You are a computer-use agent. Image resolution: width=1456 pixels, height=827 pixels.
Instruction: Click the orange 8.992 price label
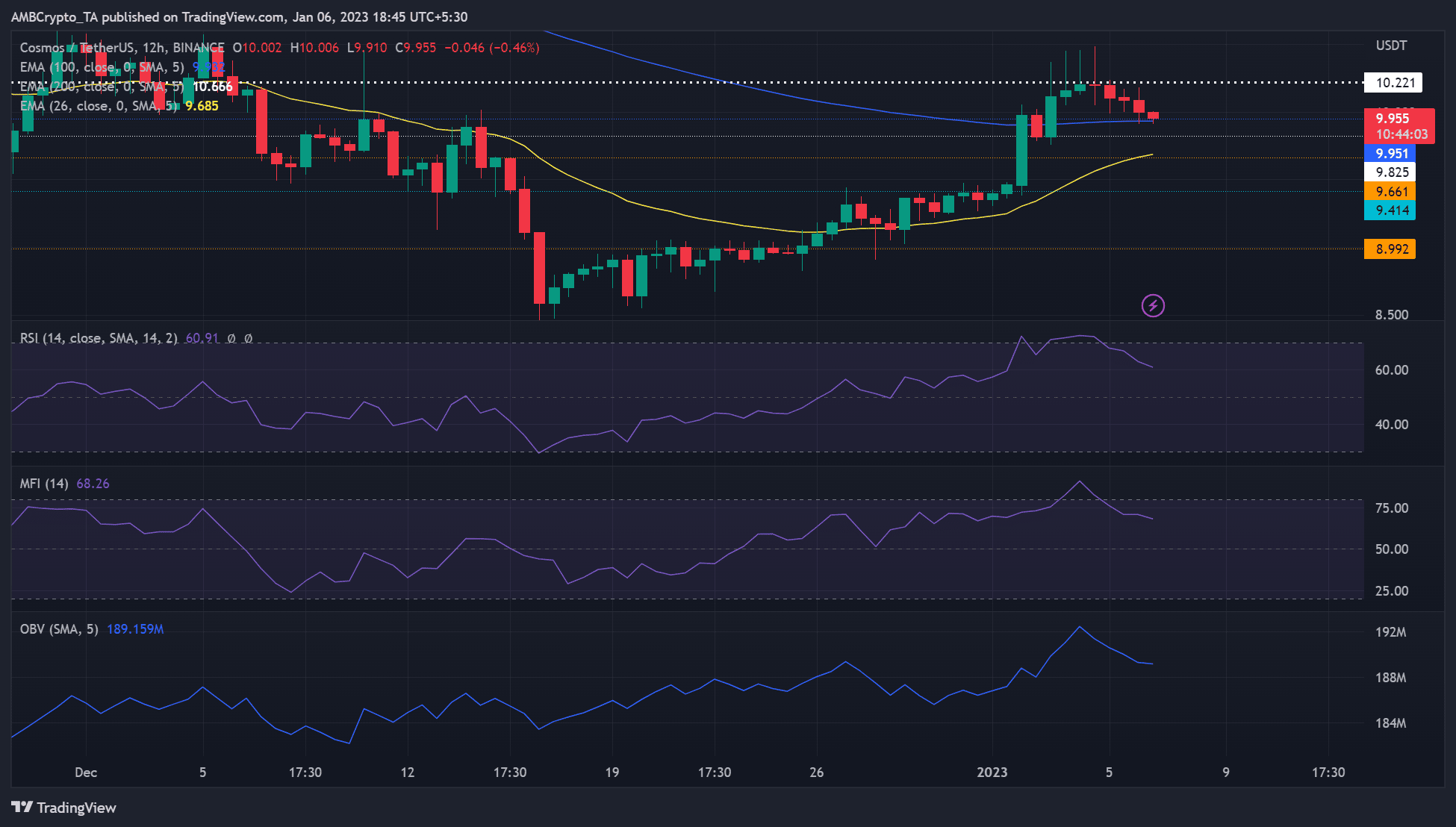click(x=1391, y=249)
